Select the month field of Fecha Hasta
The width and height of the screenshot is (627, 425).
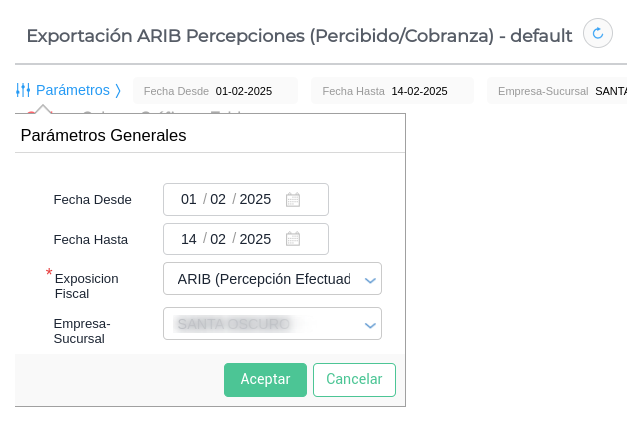pyautogui.click(x=218, y=239)
